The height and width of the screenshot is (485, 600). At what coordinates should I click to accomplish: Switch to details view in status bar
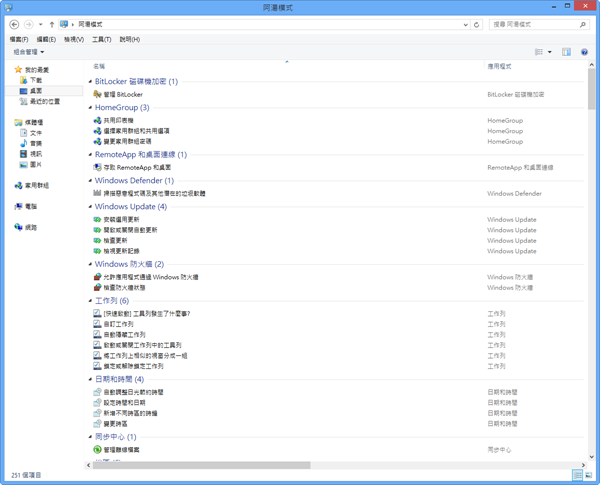tap(577, 475)
